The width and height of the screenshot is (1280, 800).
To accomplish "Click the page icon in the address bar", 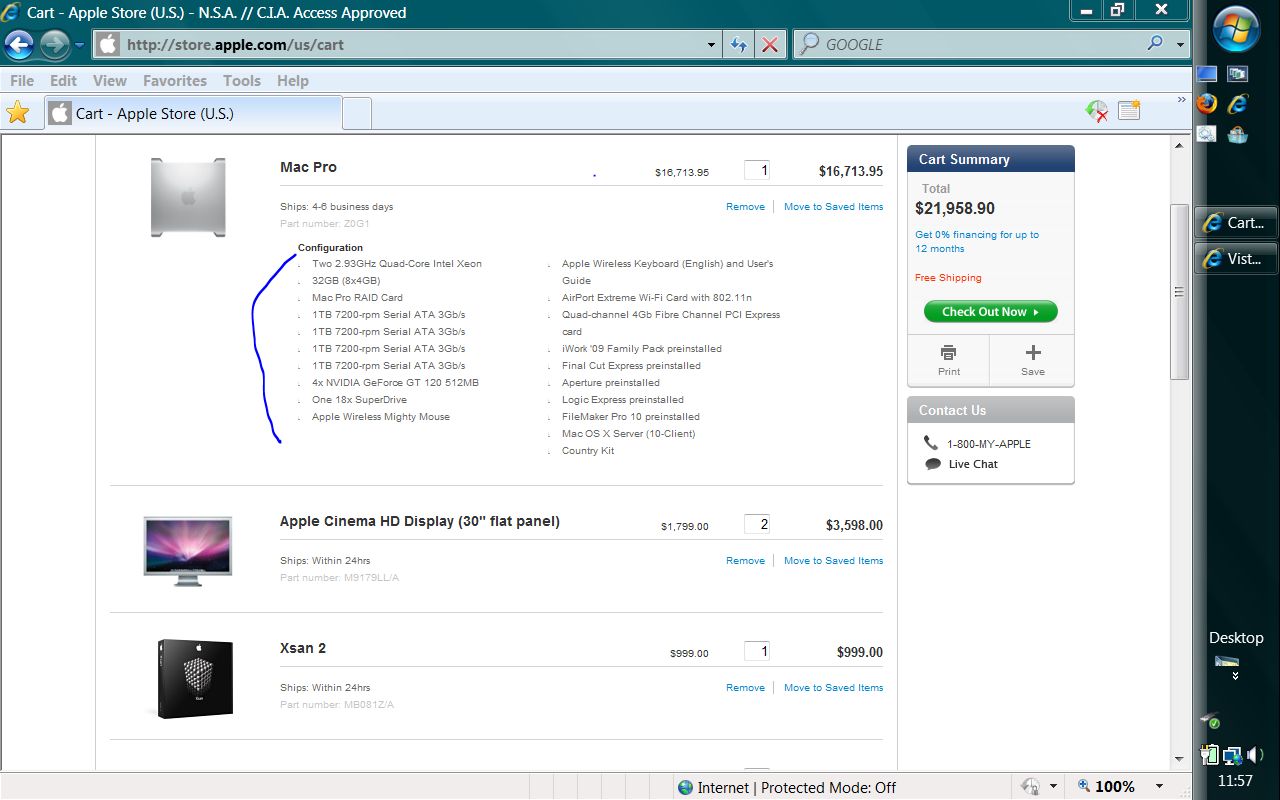I will click(x=108, y=45).
